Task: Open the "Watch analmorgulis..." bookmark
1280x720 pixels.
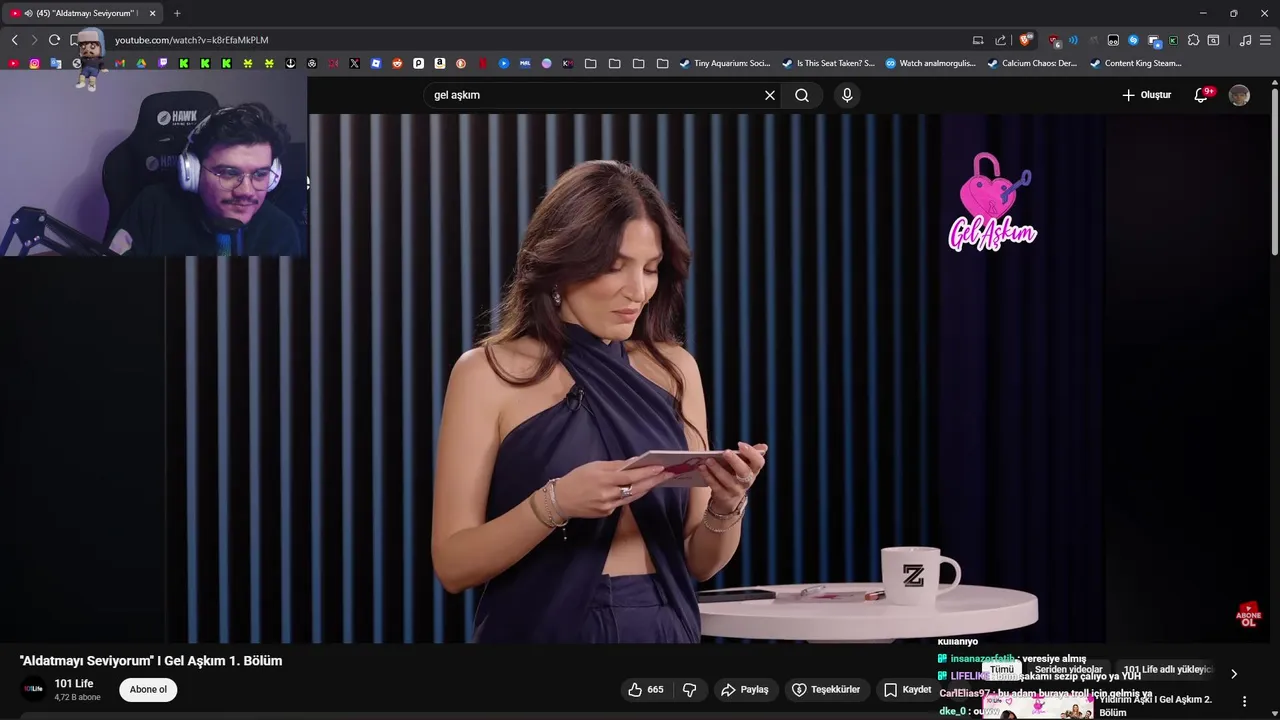Action: 930,63
